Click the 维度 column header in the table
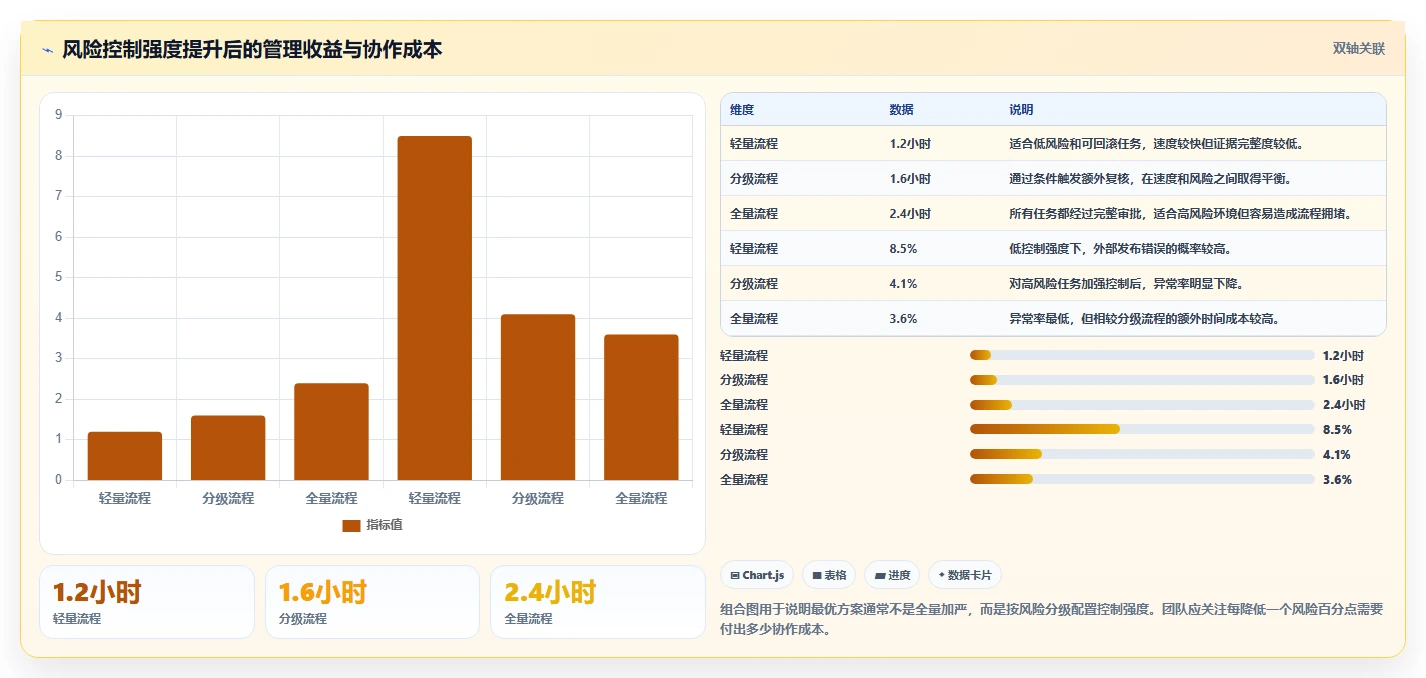 pyautogui.click(x=742, y=110)
